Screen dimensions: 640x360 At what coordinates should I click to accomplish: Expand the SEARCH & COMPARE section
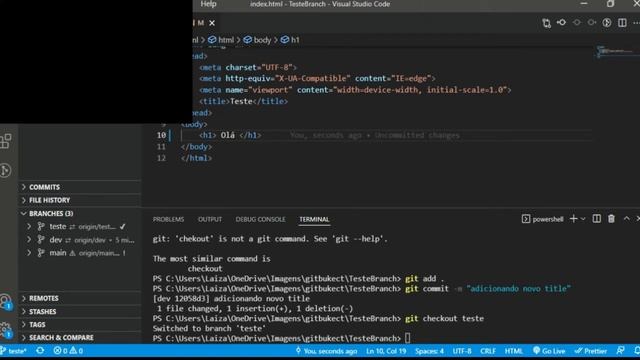(80, 338)
